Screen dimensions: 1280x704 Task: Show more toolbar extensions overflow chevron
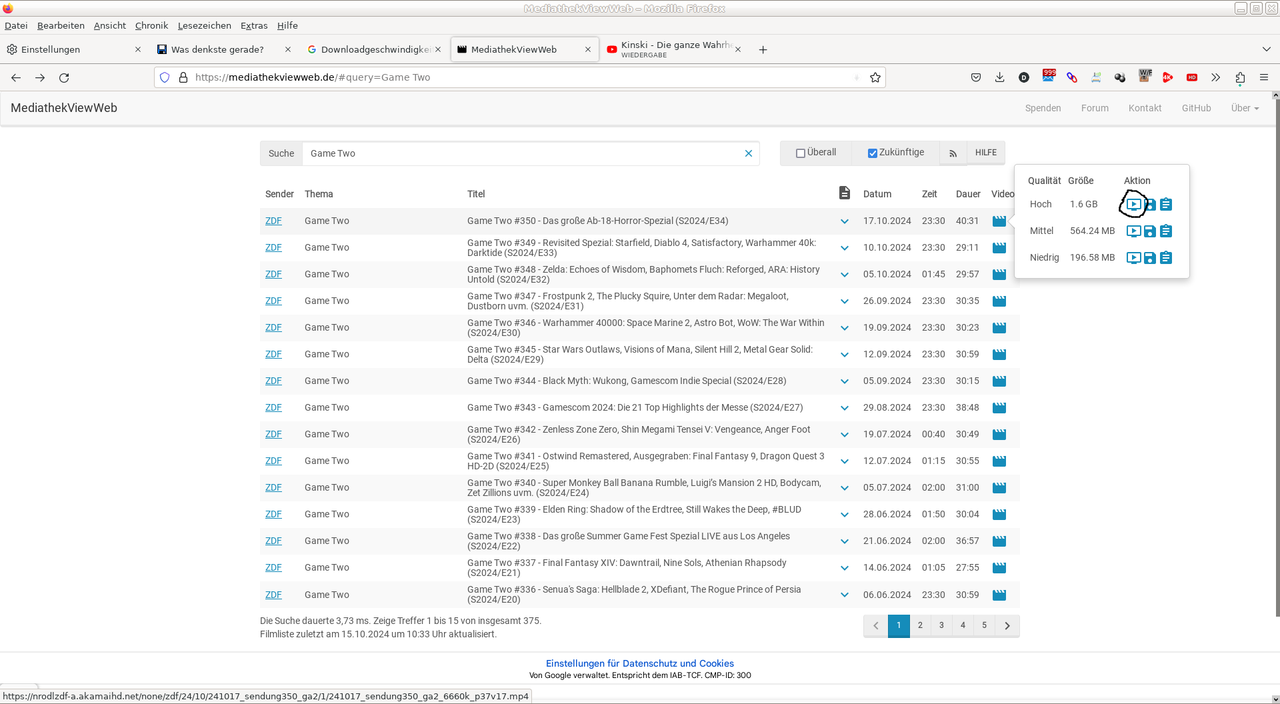coord(1216,77)
